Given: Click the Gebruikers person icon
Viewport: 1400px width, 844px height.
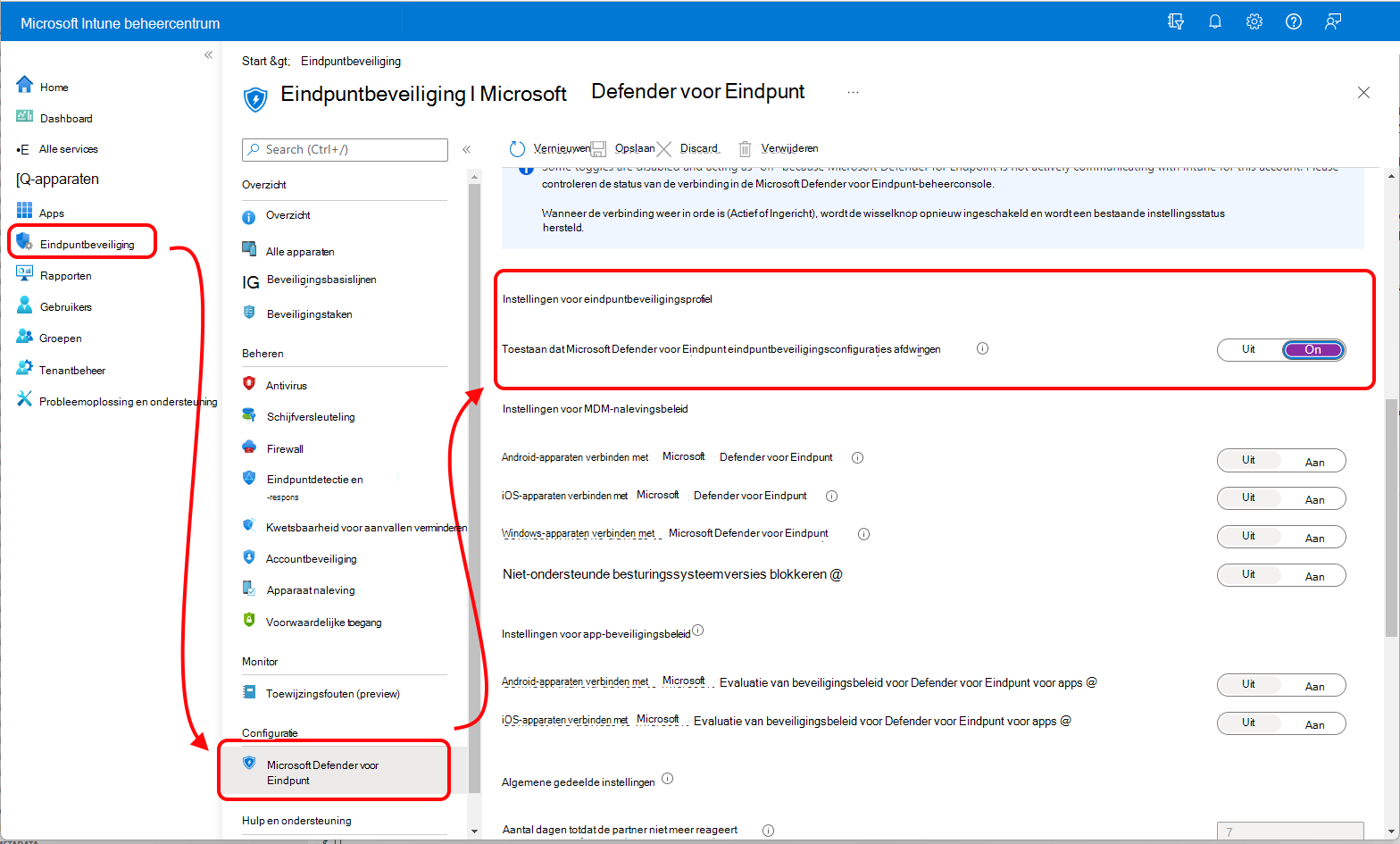Looking at the screenshot, I should [x=25, y=305].
